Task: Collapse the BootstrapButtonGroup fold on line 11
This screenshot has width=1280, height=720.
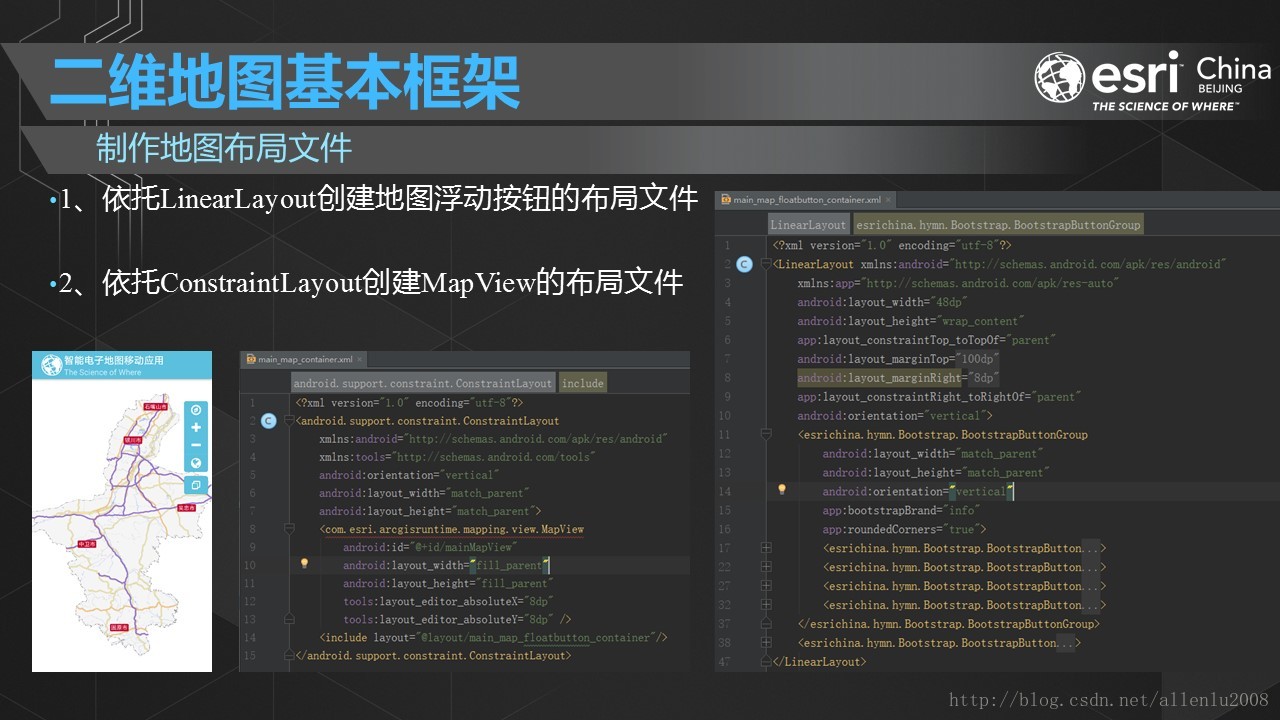Action: (x=765, y=434)
